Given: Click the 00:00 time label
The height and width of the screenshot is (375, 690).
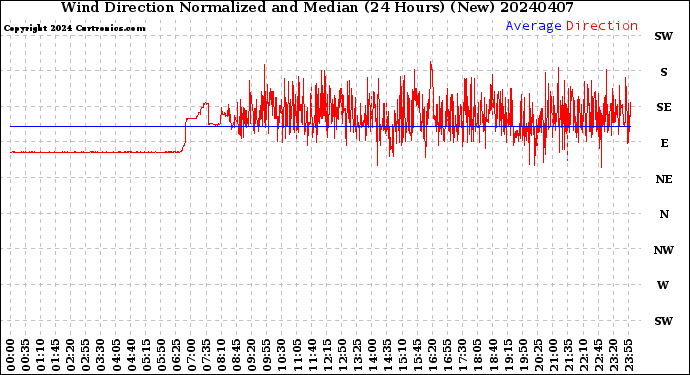Looking at the screenshot, I should (x=11, y=355).
